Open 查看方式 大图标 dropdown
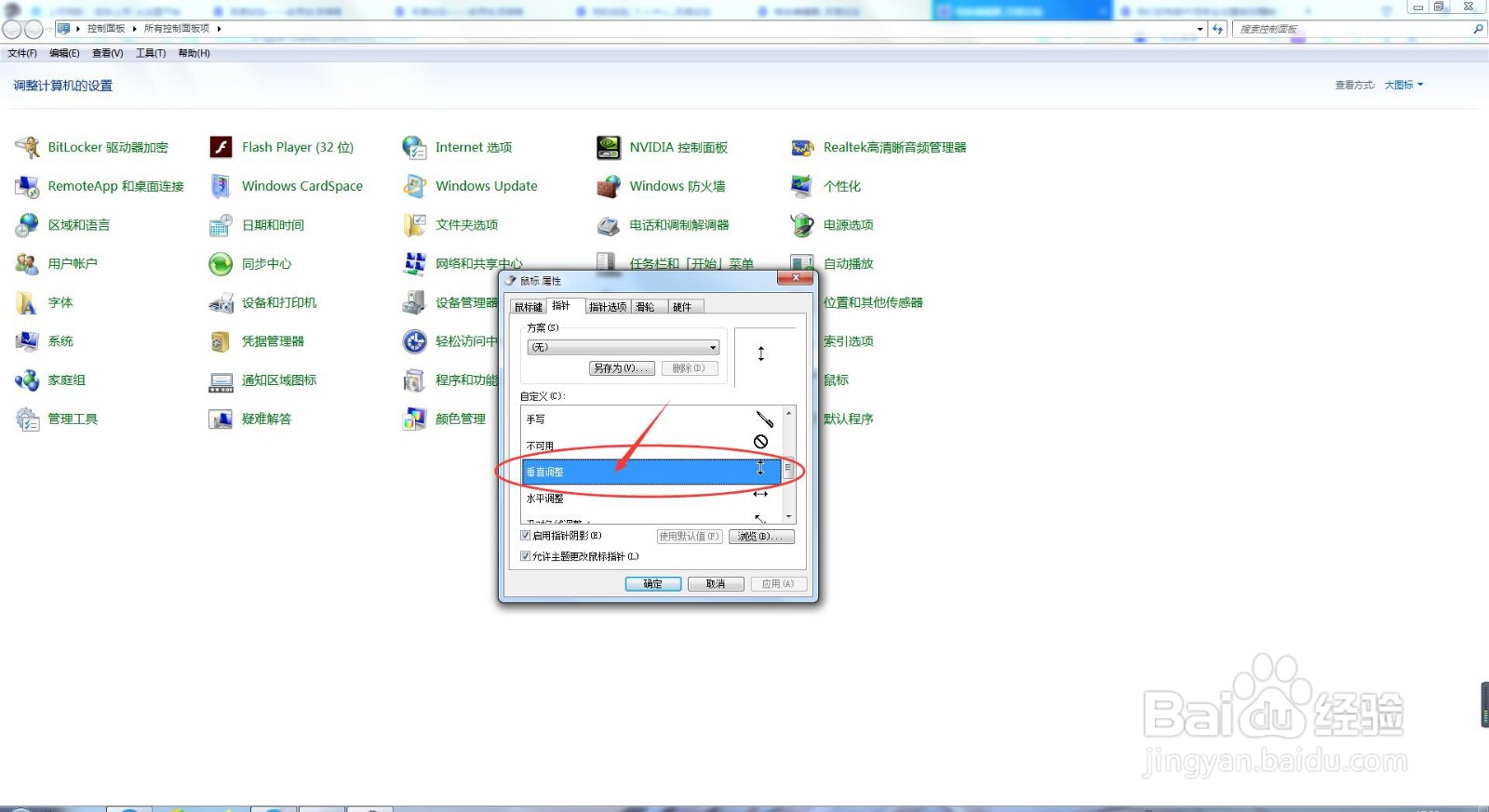This screenshot has height=812, width=1489. click(x=1403, y=85)
